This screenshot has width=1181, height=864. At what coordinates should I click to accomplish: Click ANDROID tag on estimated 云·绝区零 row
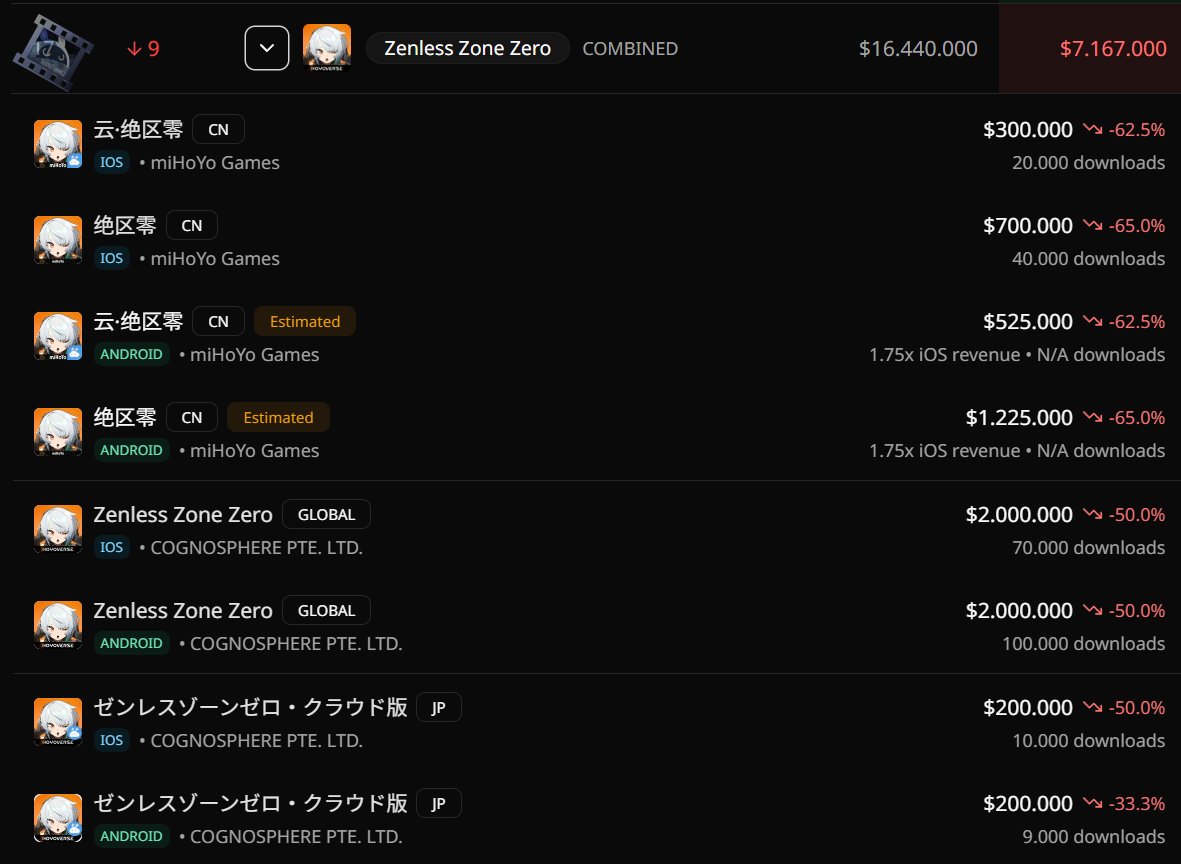click(131, 354)
